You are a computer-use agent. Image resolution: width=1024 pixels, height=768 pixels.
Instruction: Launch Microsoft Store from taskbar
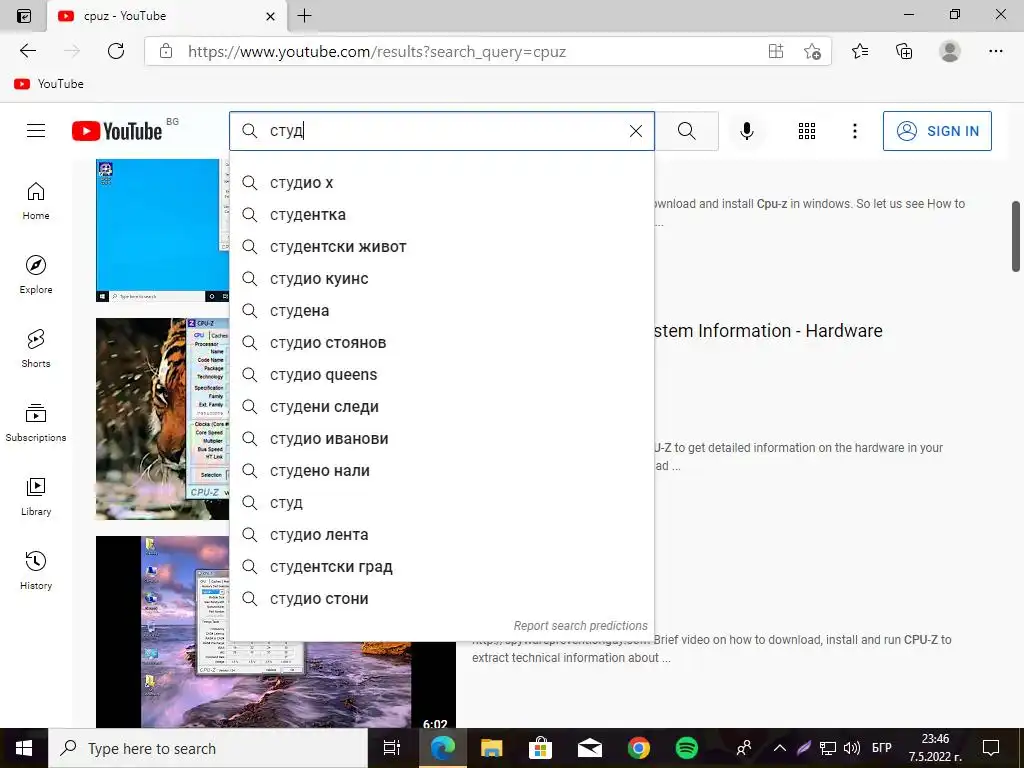click(540, 748)
